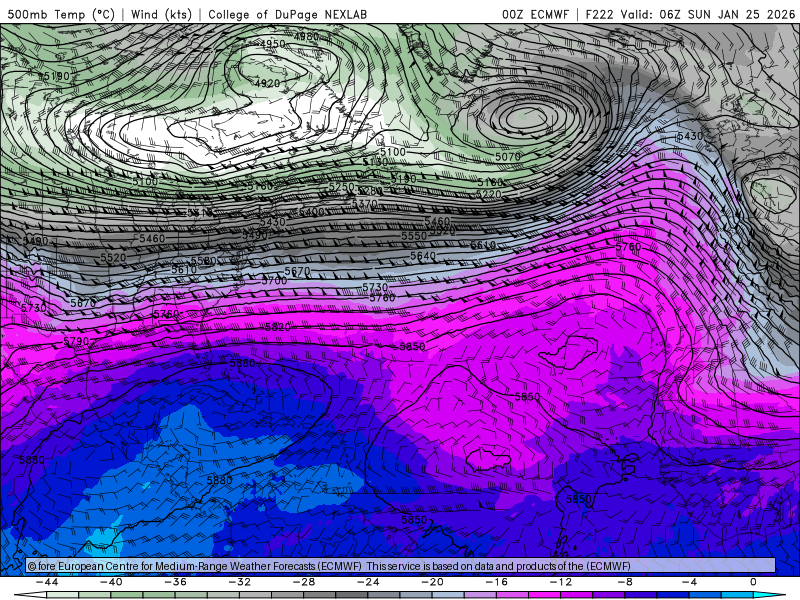
Task: Click the -40 color scale label
Action: 111,582
